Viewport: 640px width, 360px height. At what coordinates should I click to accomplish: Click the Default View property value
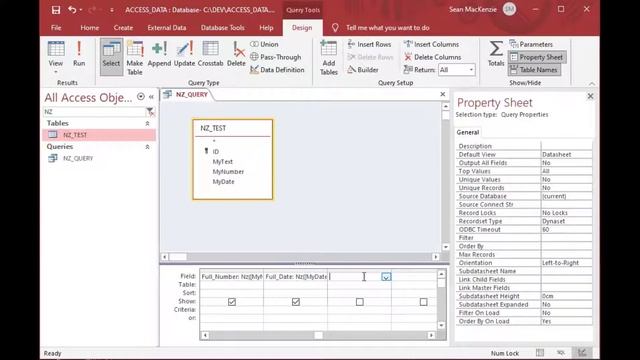(566, 155)
